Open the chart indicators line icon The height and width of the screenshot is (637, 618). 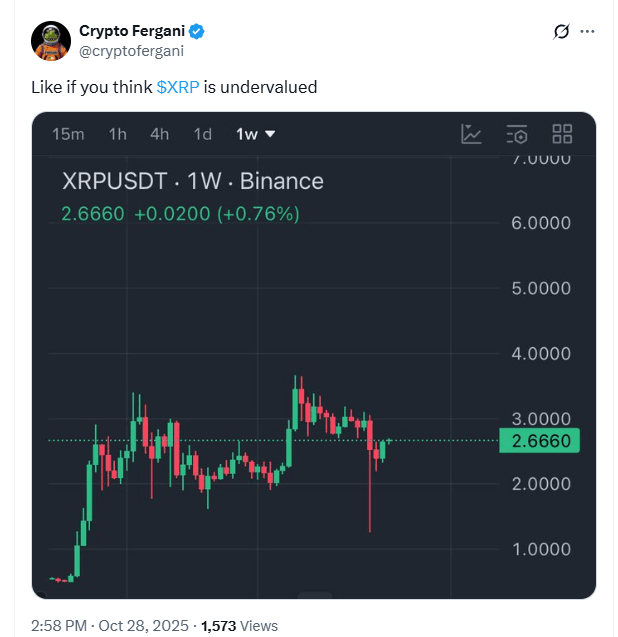[x=471, y=134]
